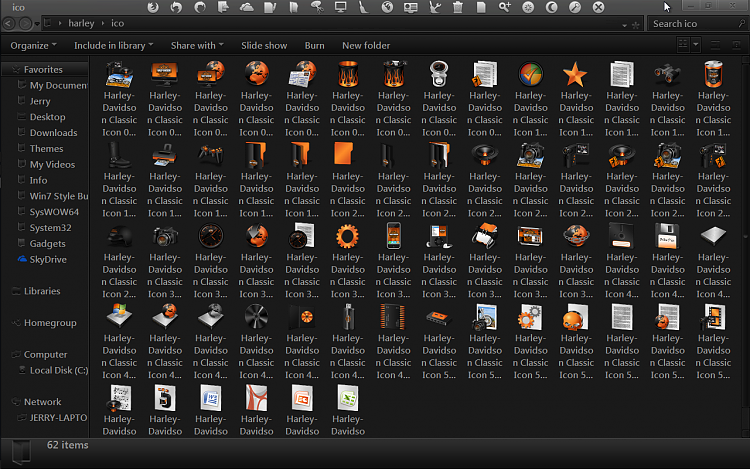Click Slide show in command bar

[264, 45]
